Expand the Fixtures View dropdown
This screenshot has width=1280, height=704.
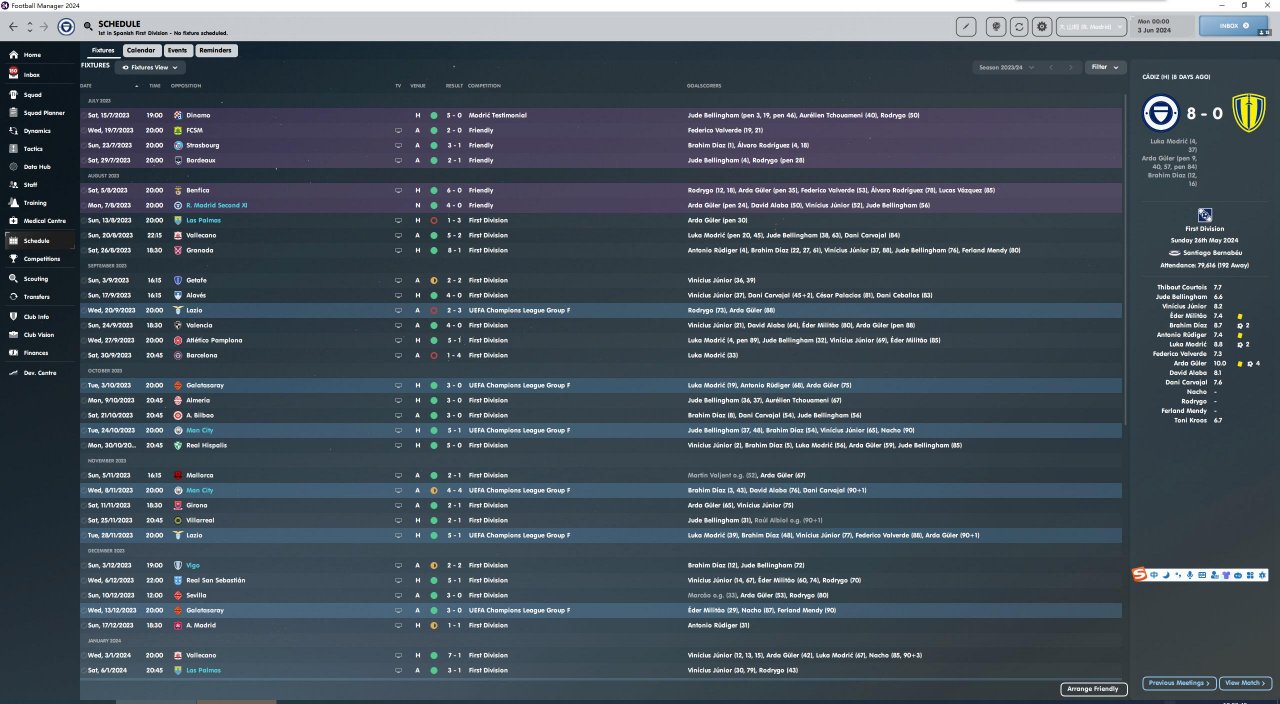150,67
